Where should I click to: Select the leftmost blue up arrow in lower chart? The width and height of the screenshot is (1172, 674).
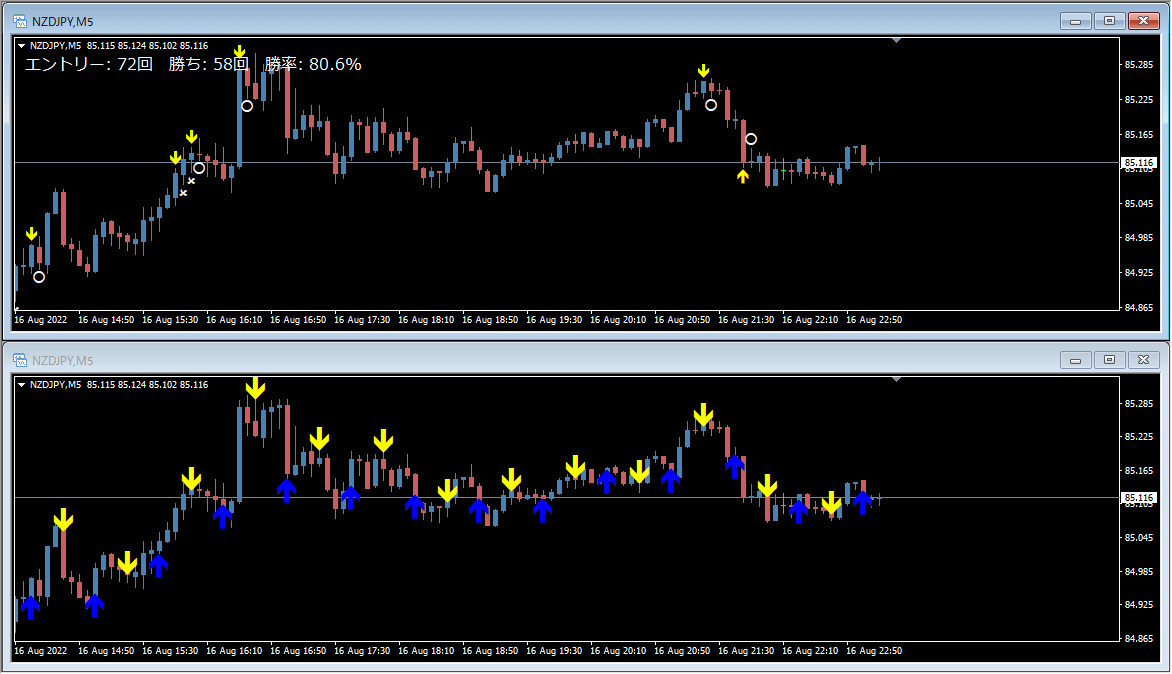click(x=30, y=606)
